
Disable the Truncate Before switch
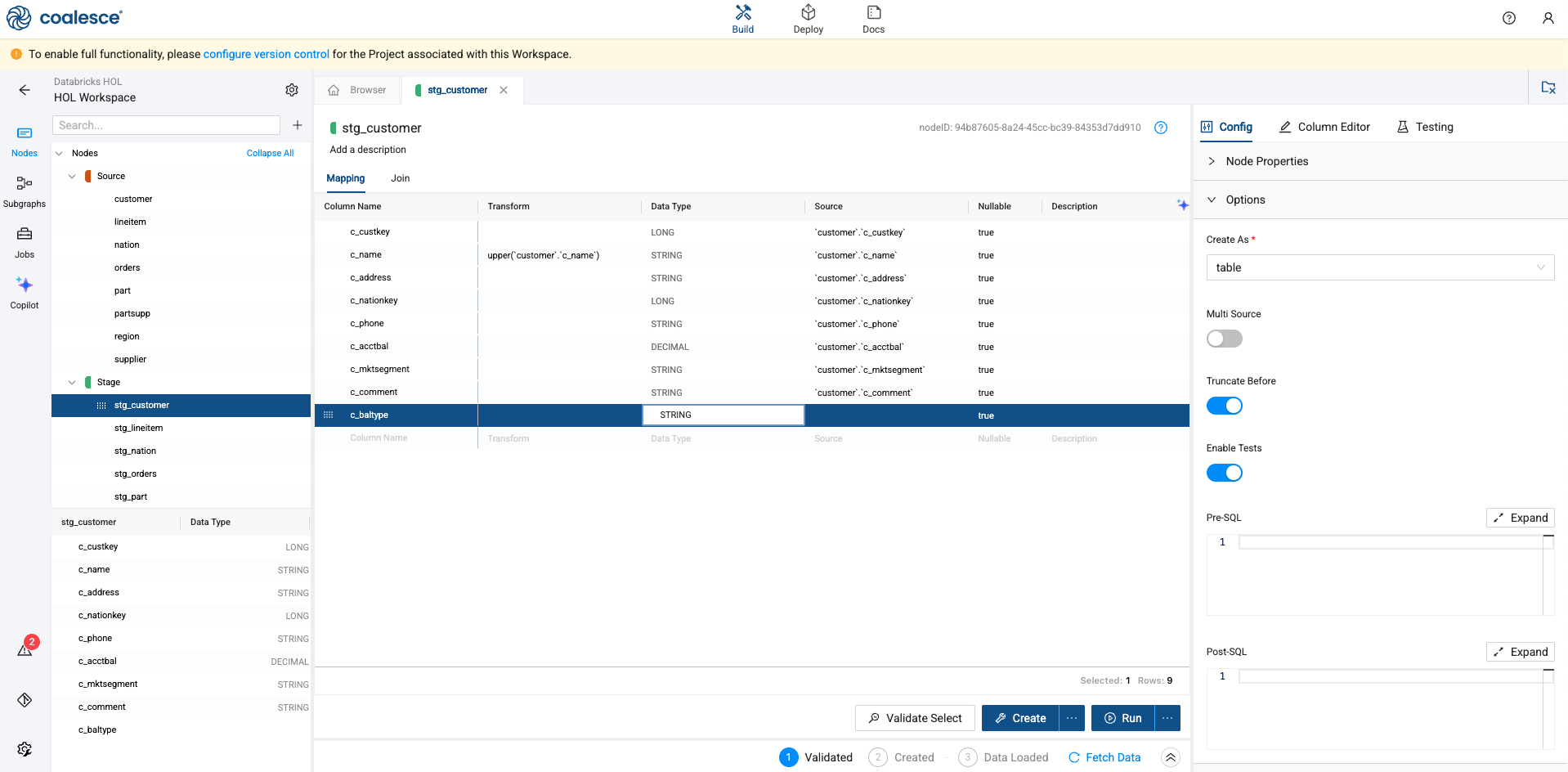pyautogui.click(x=1225, y=406)
